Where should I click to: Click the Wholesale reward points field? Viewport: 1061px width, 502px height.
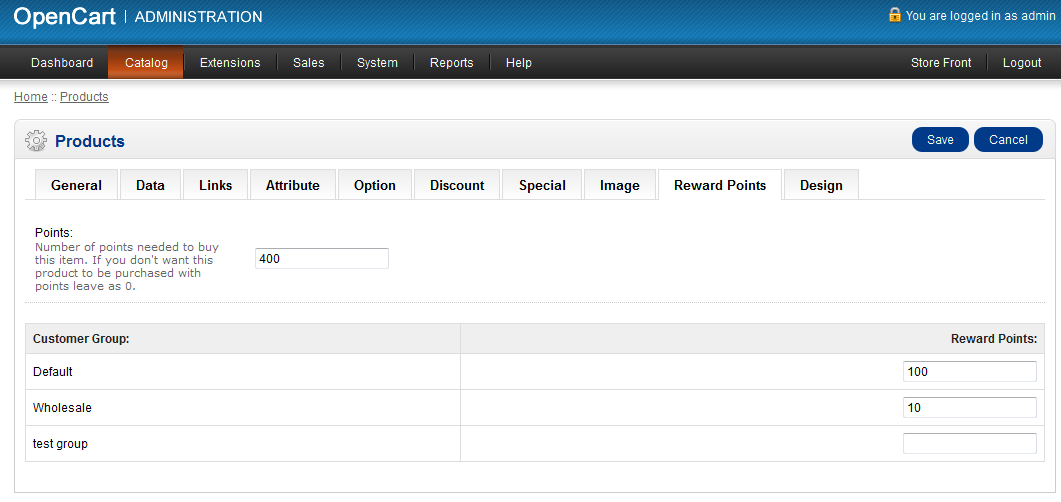(x=969, y=408)
